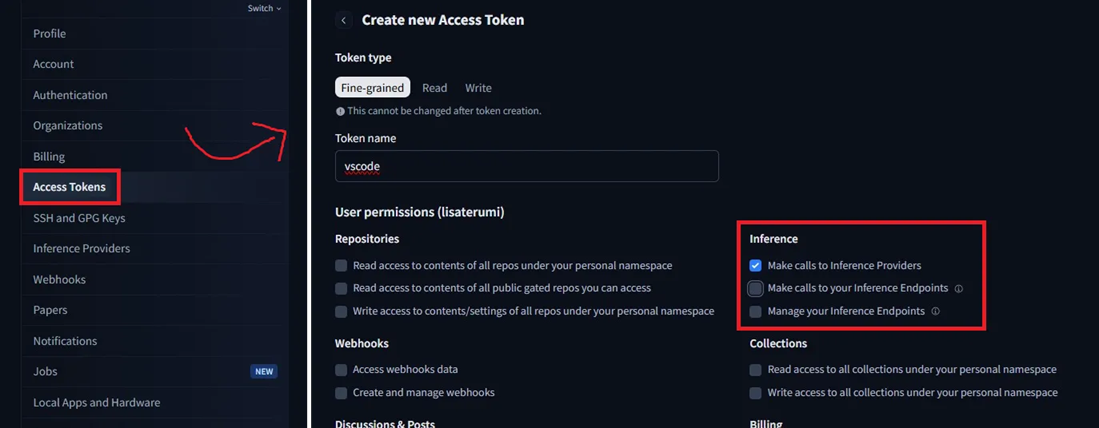Choose the Fine-grained token type
The image size is (1099, 428).
click(372, 88)
